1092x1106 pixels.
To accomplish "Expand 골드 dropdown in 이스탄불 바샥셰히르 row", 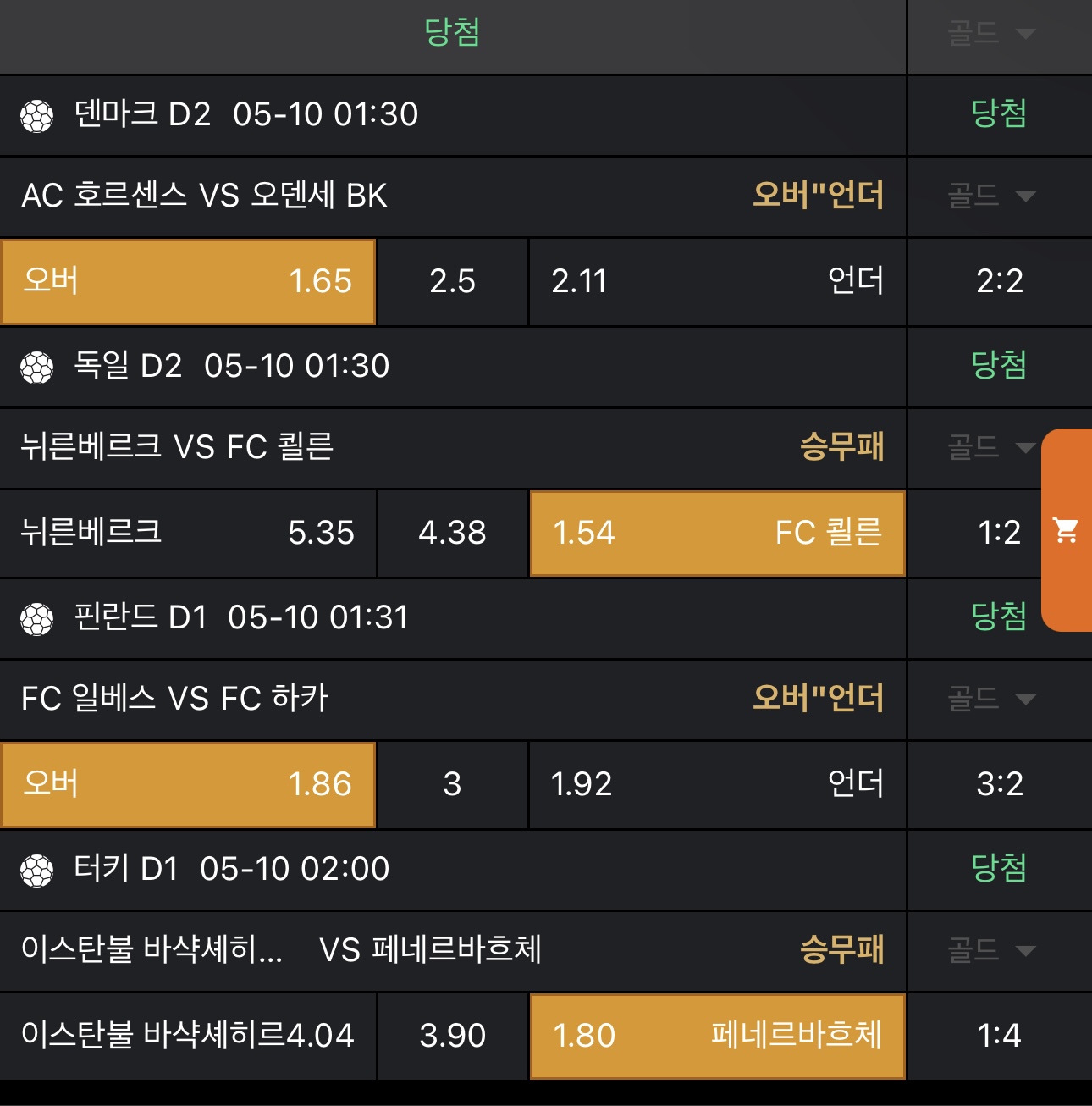I will tap(991, 950).
